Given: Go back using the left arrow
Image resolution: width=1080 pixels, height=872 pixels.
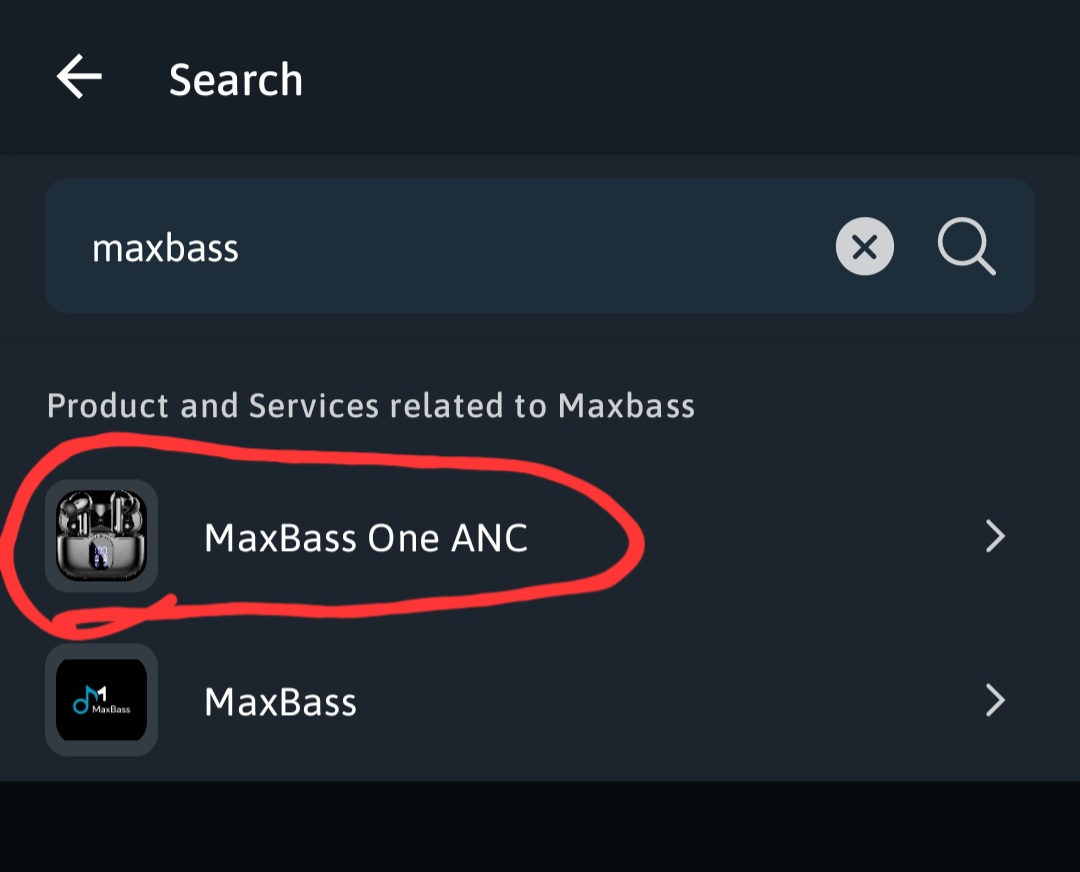Looking at the screenshot, I should [x=79, y=78].
